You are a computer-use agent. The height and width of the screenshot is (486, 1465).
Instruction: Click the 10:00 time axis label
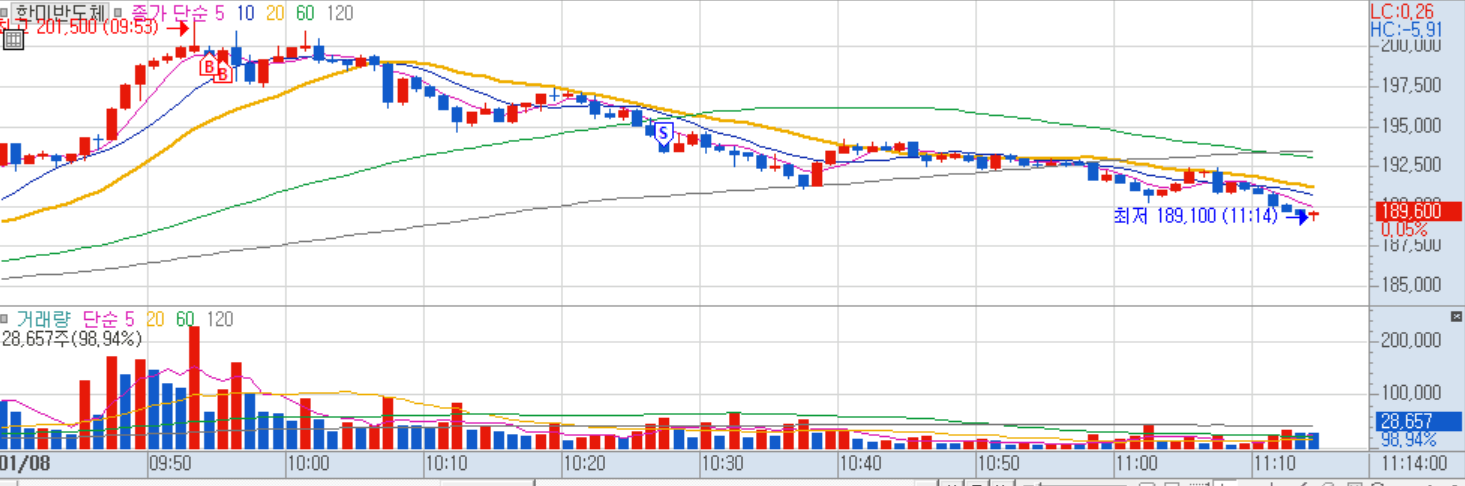309,463
